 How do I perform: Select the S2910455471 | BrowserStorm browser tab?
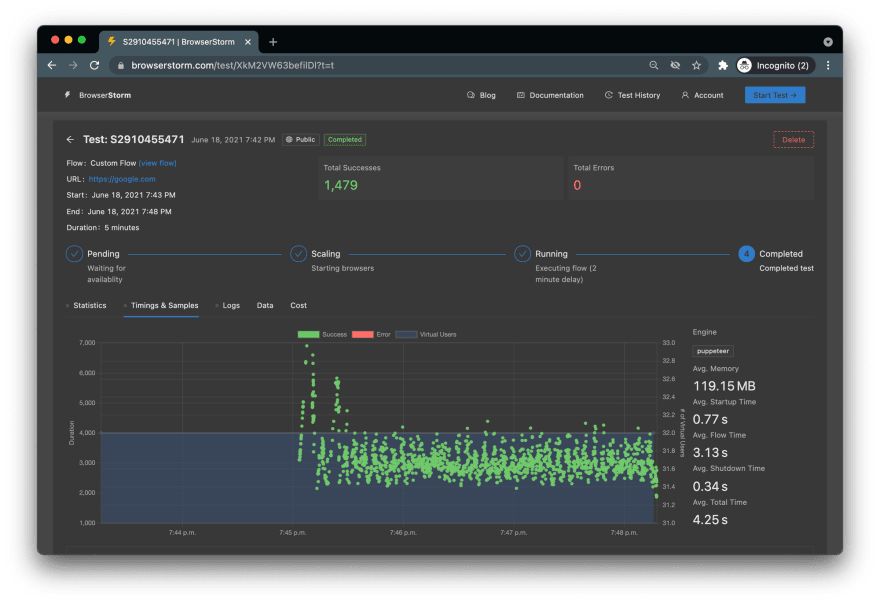[178, 42]
